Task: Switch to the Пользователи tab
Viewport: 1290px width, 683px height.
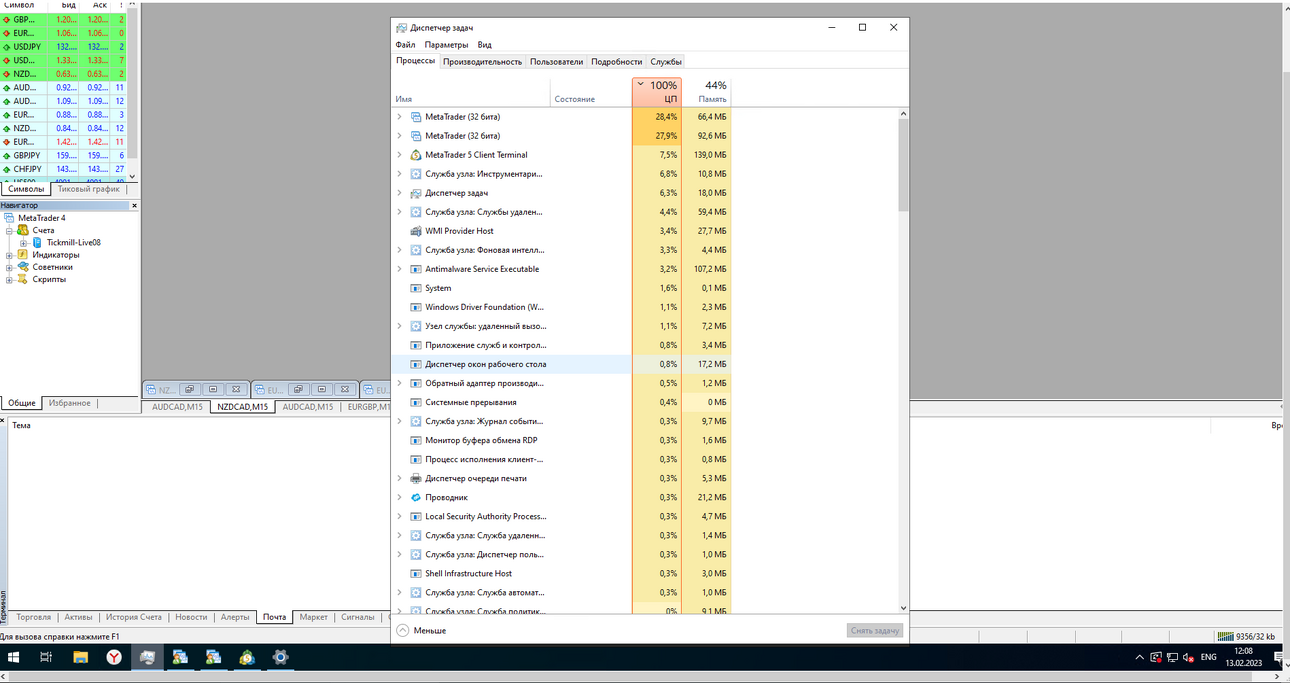Action: click(x=556, y=62)
